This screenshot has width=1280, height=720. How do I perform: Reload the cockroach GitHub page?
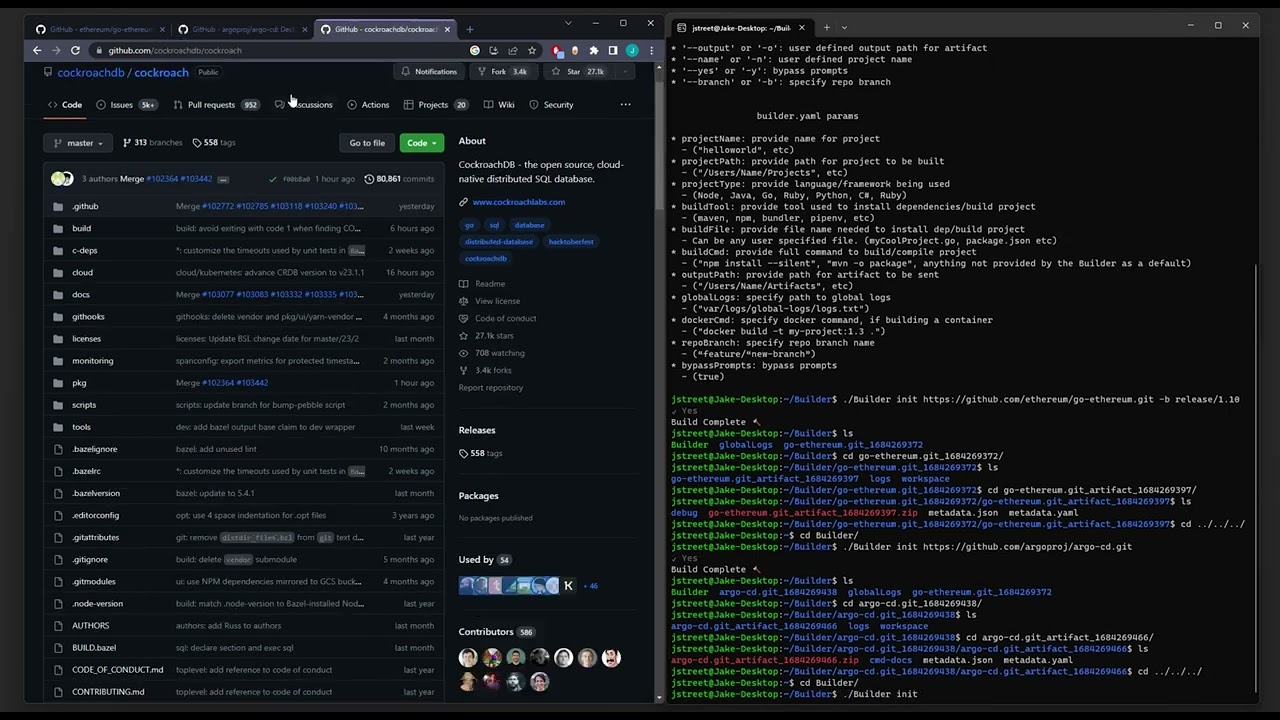click(75, 50)
